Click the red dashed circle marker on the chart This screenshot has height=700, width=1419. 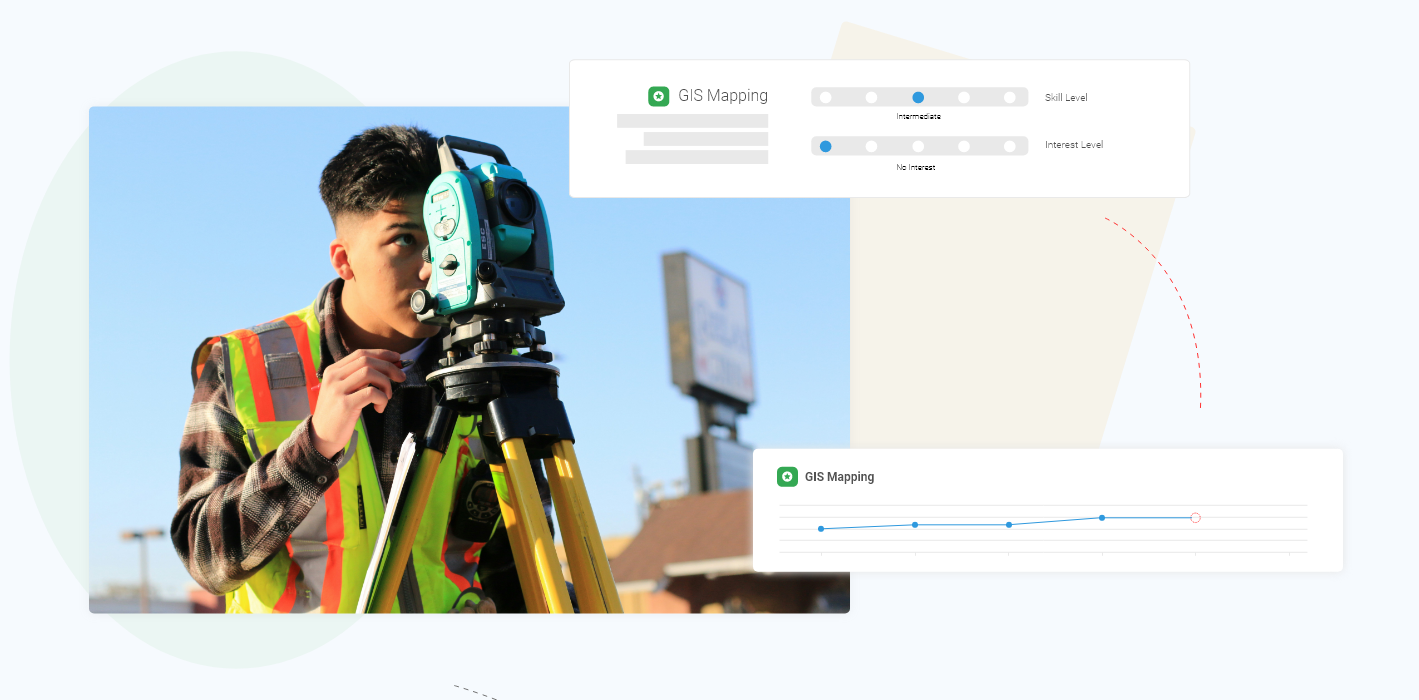pos(1195,518)
